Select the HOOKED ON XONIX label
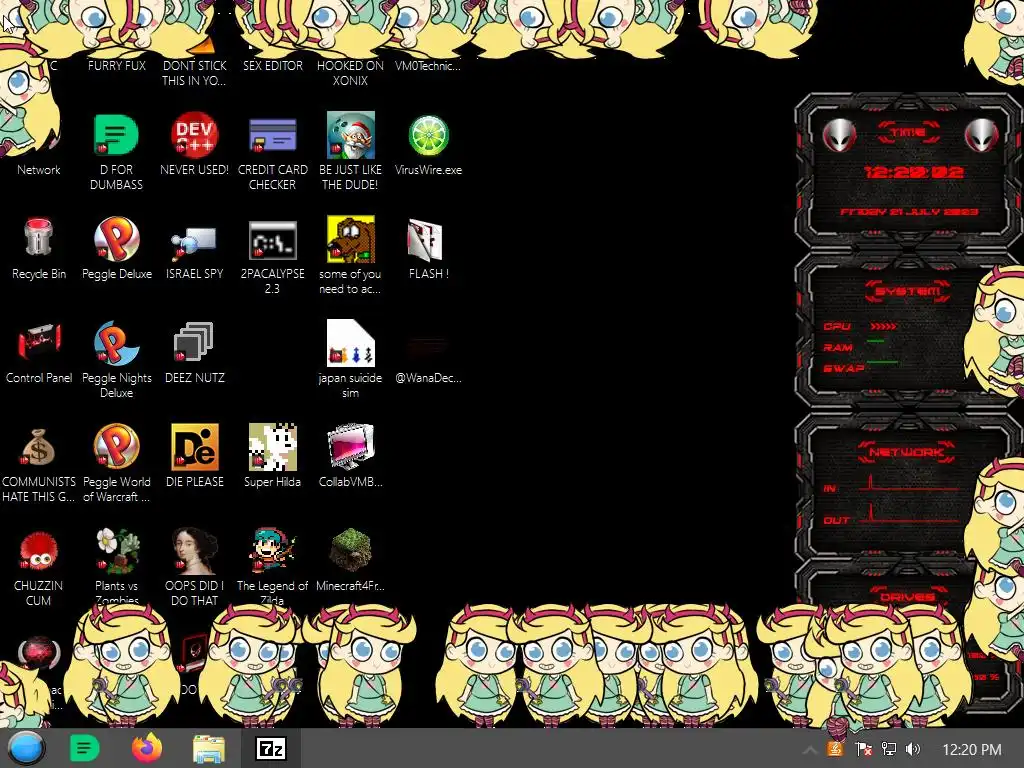This screenshot has height=768, width=1024. [351, 73]
